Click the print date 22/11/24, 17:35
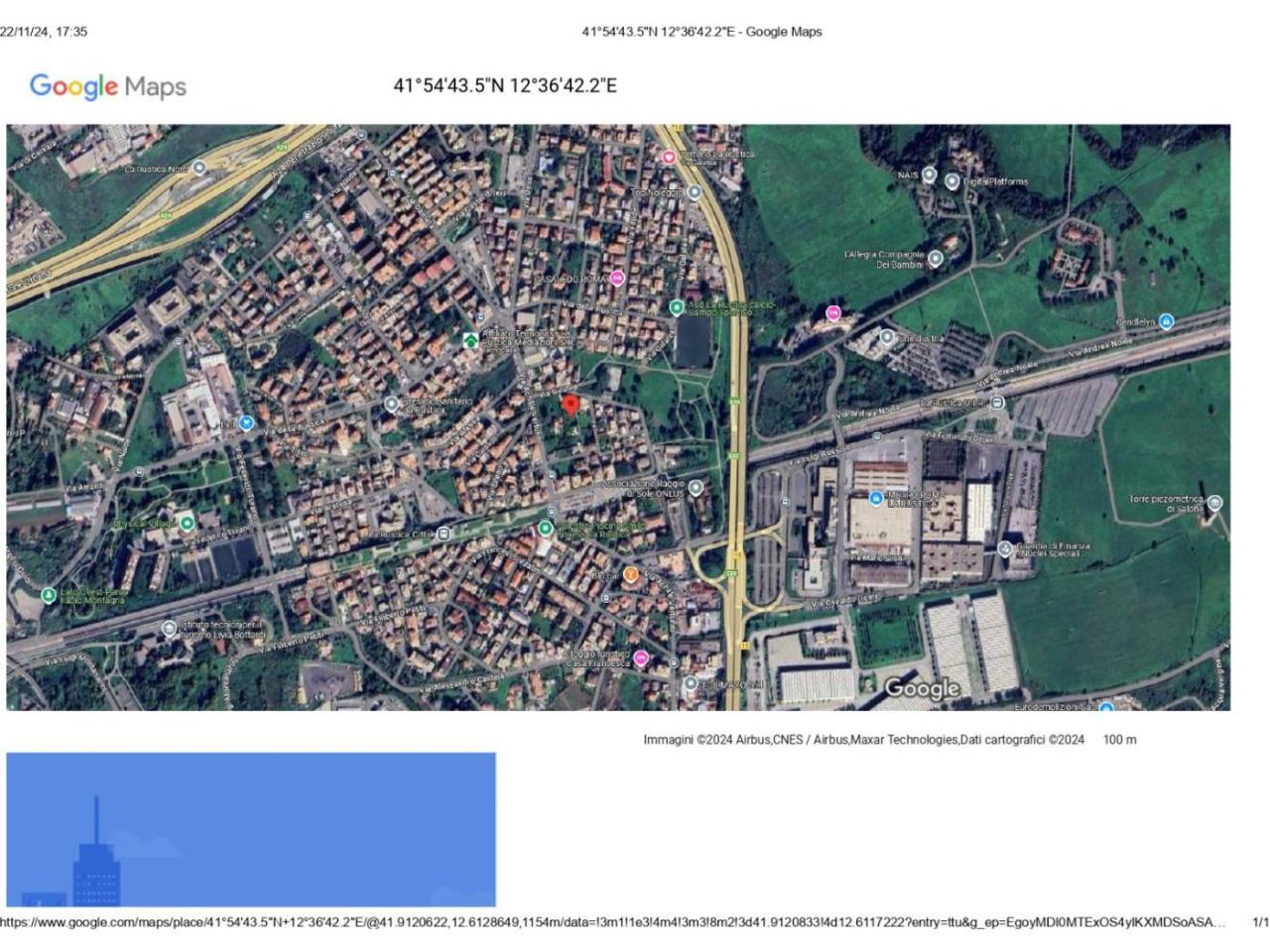The image size is (1270, 952). (x=44, y=32)
